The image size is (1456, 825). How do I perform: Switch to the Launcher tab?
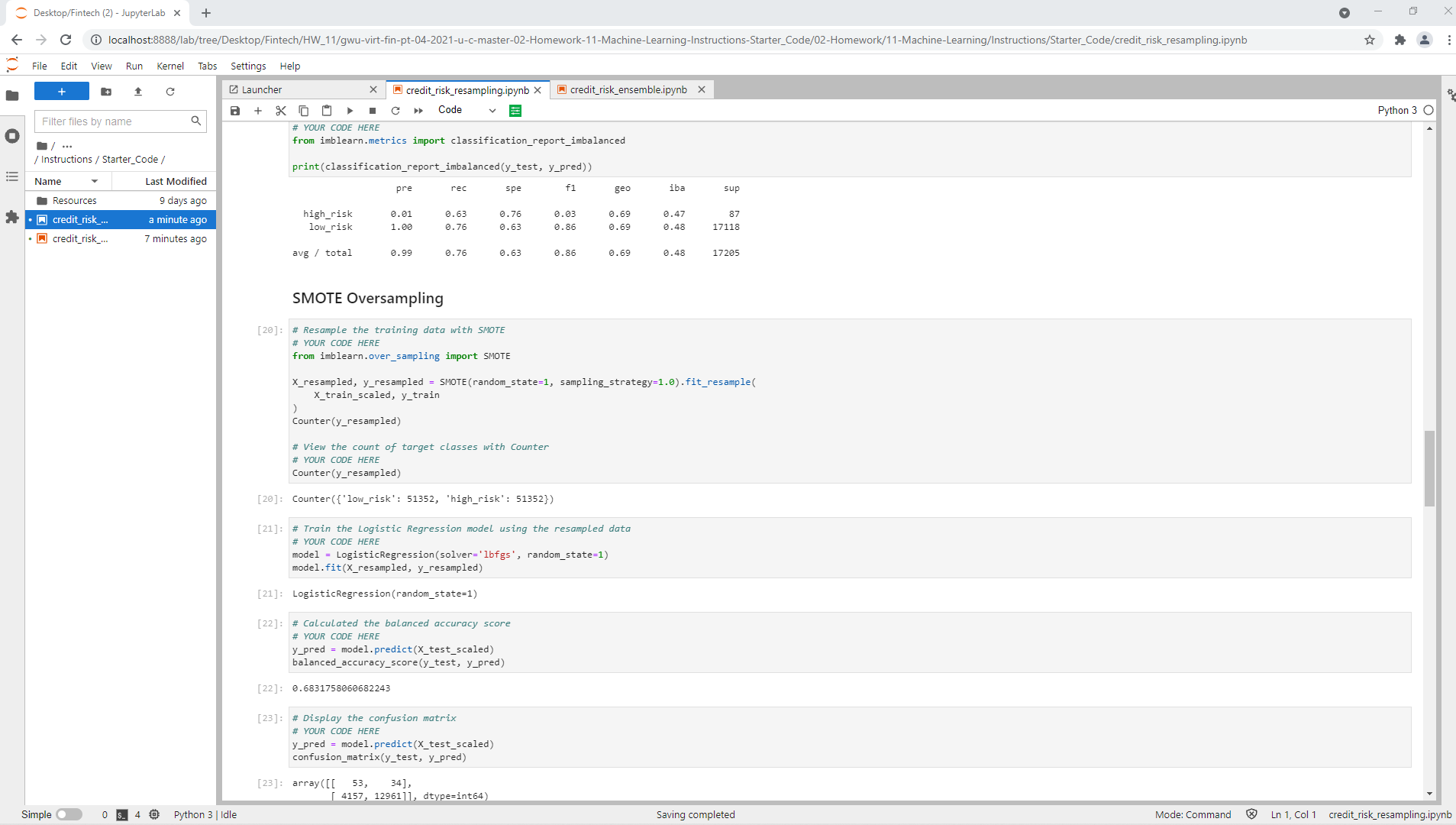(x=262, y=89)
